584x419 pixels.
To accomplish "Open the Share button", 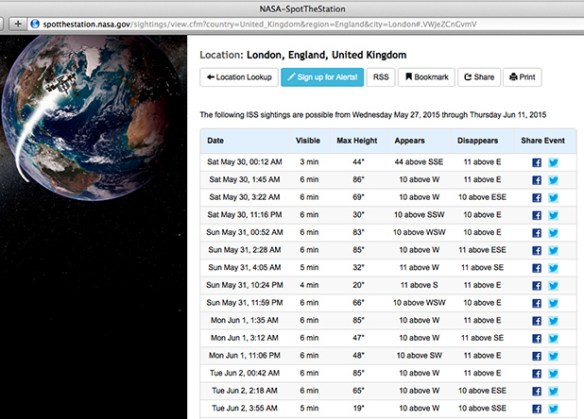I will click(479, 77).
